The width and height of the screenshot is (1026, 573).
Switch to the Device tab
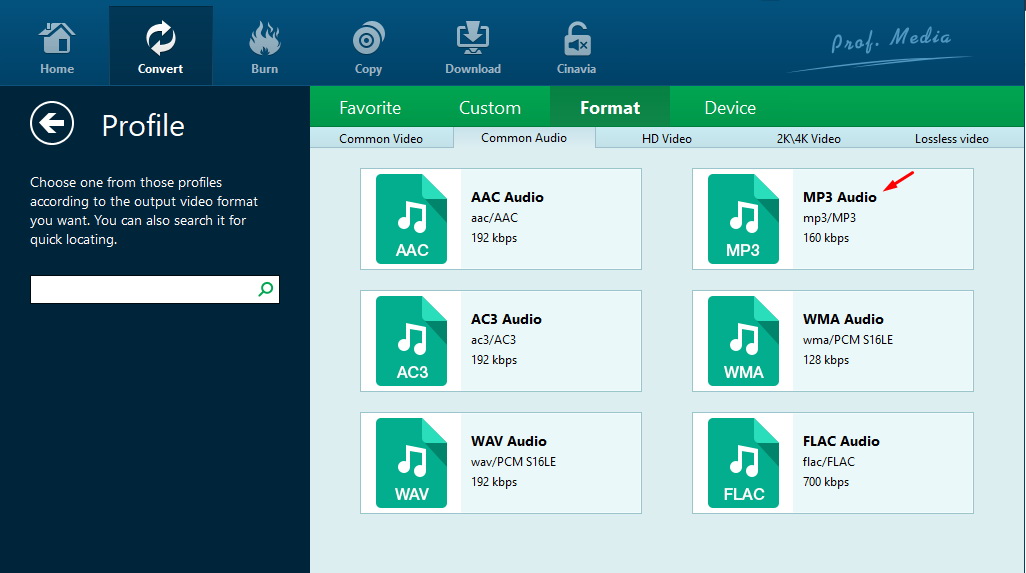click(x=730, y=107)
